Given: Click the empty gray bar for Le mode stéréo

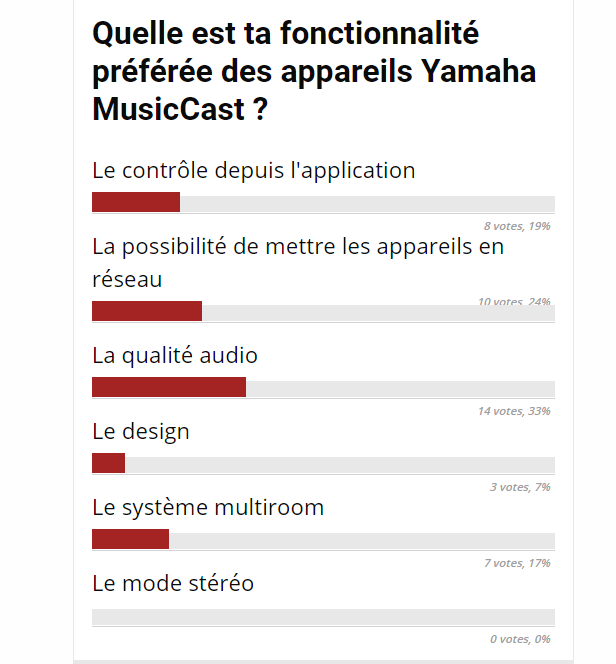Looking at the screenshot, I should [x=323, y=617].
